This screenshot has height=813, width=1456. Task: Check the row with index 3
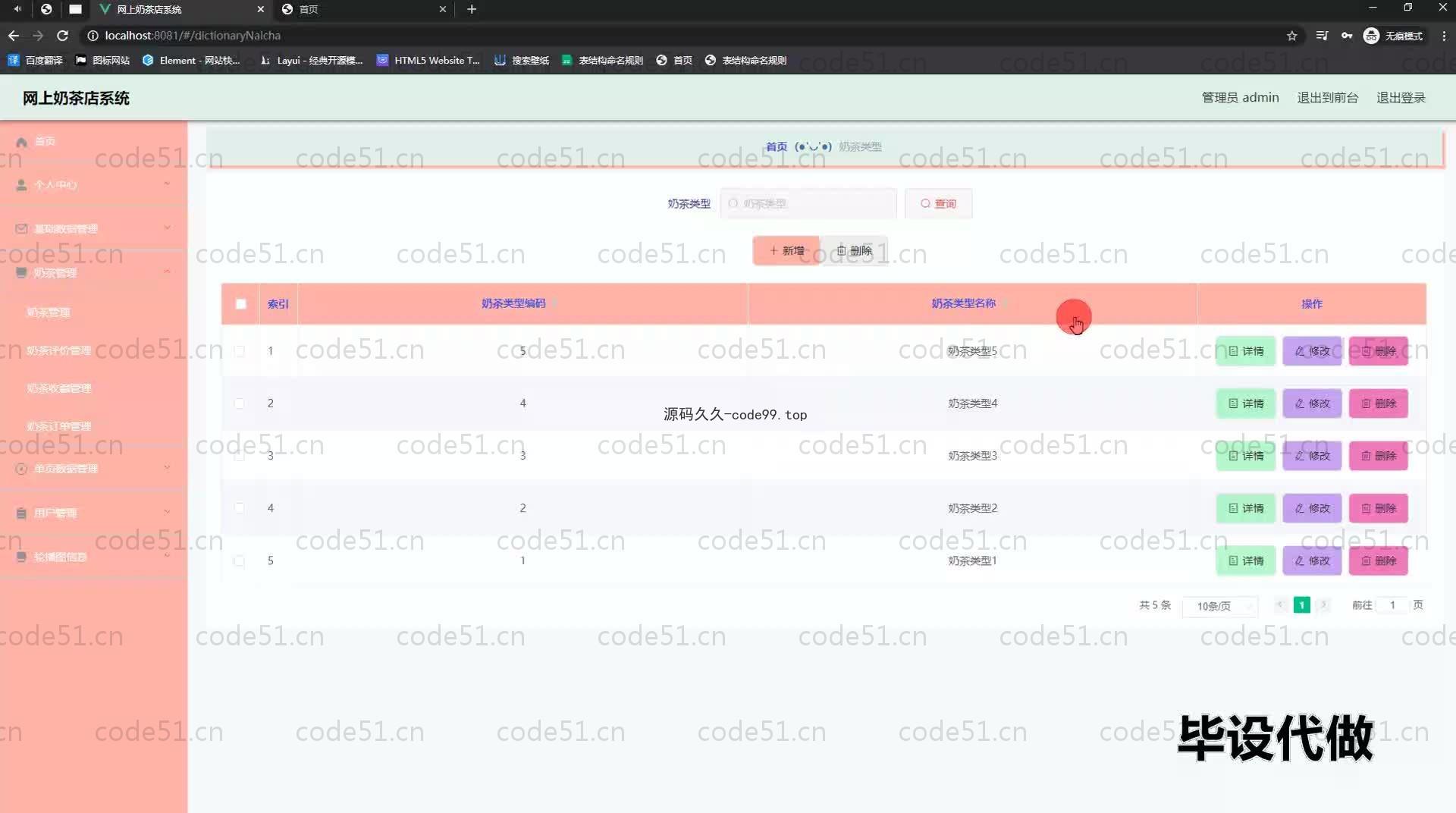pos(239,455)
